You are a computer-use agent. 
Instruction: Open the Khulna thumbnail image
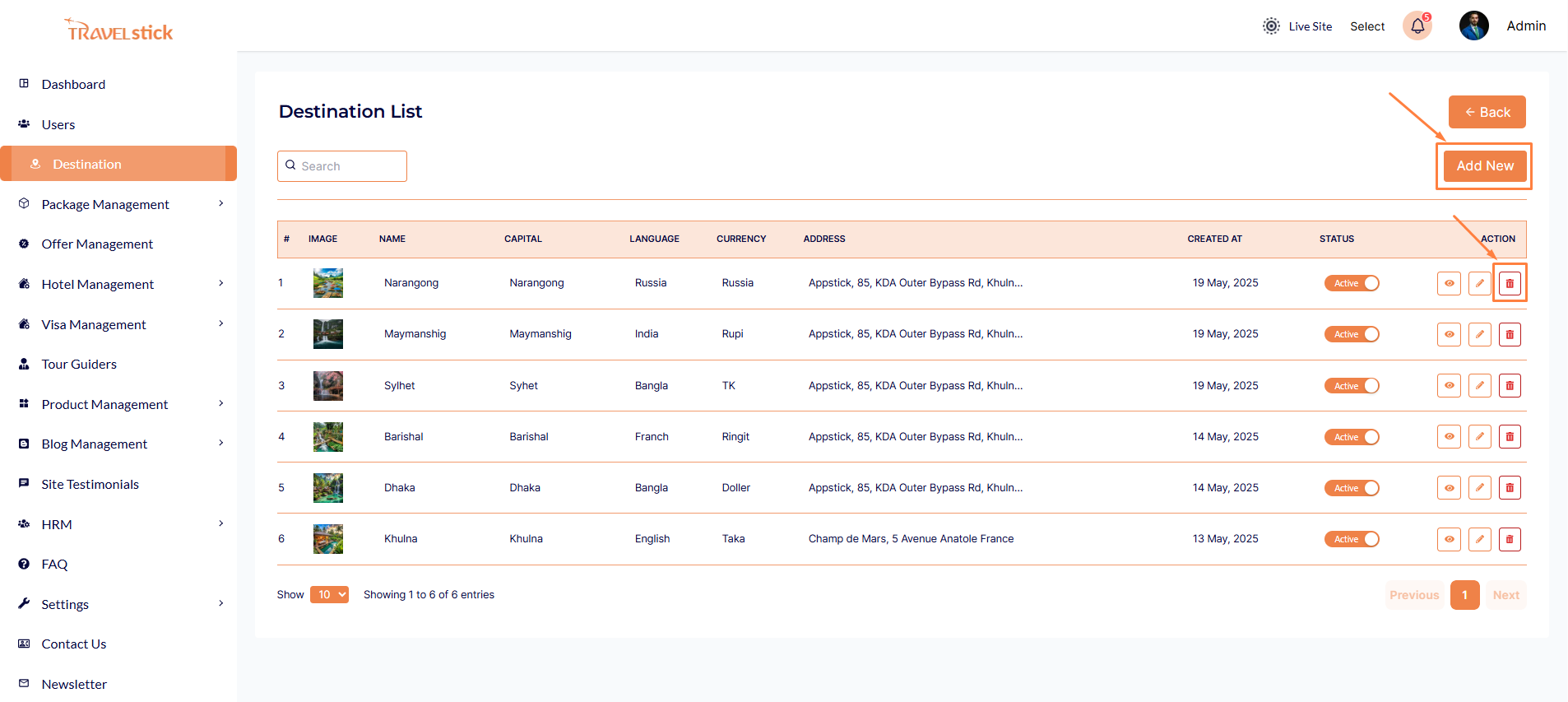(328, 539)
